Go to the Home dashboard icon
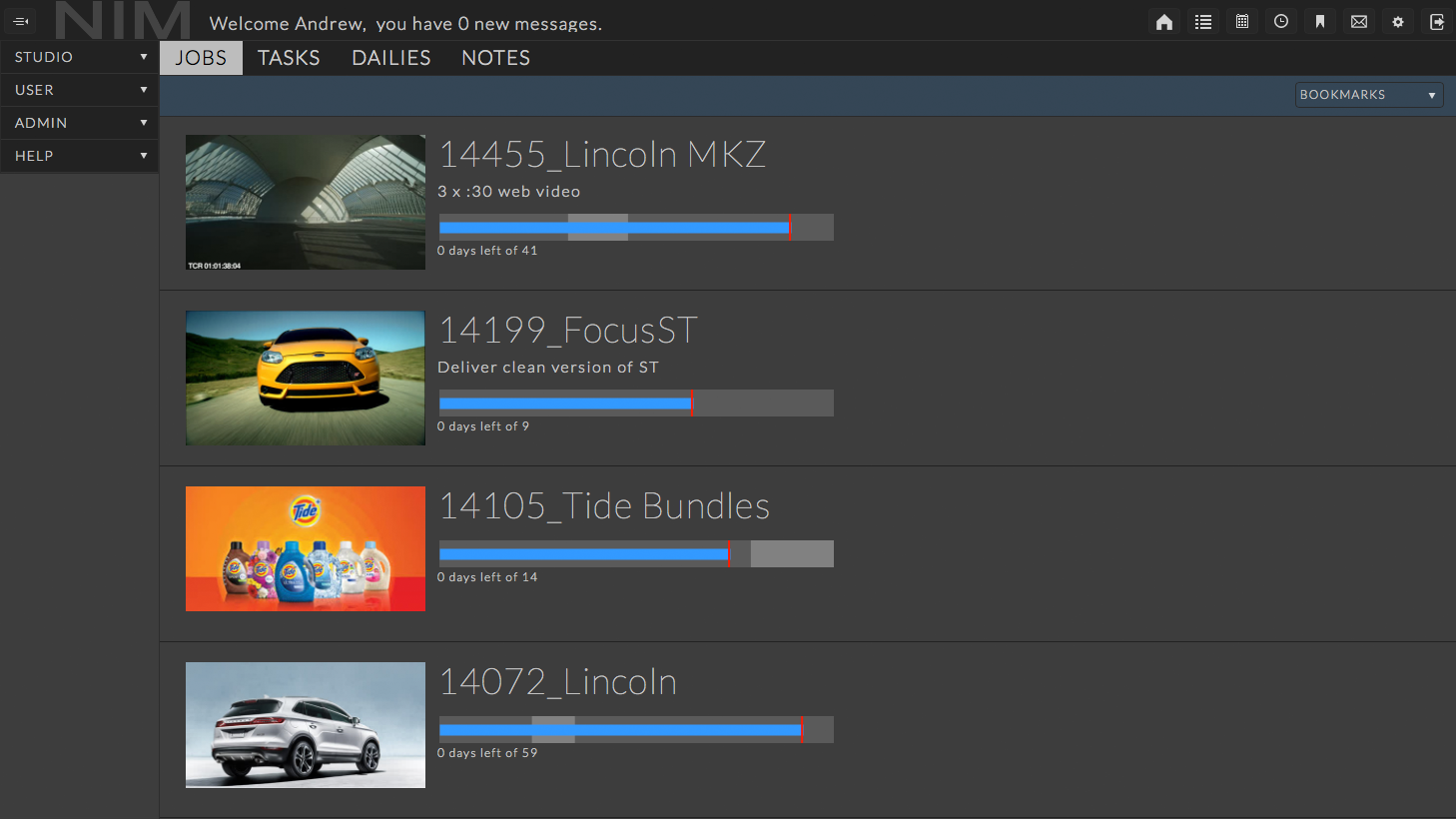Viewport: 1456px width, 819px height. tap(1164, 22)
